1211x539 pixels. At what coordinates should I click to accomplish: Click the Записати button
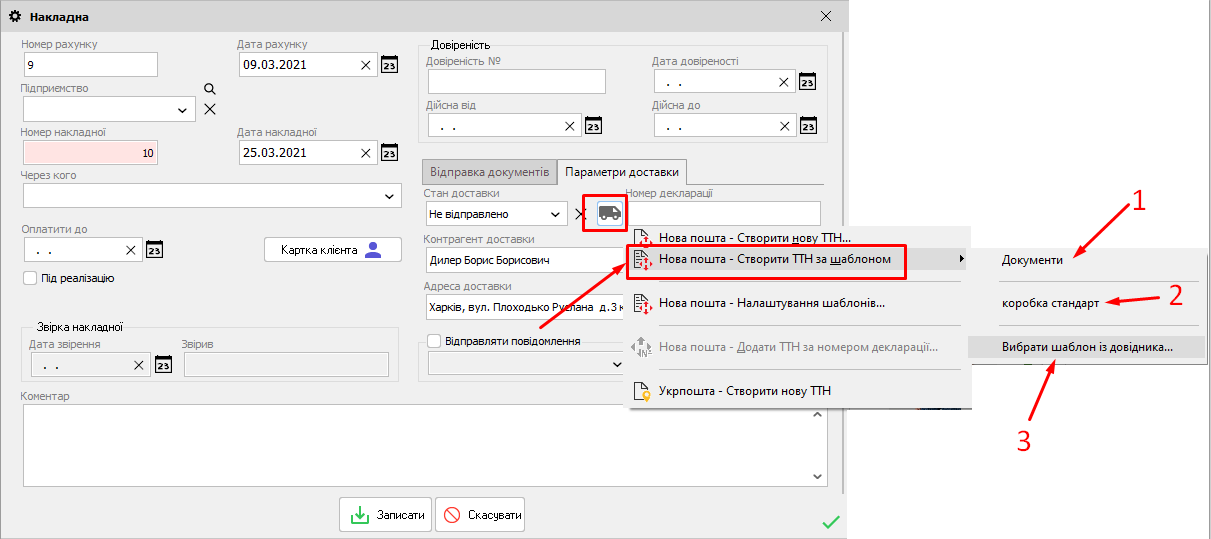[x=386, y=516]
